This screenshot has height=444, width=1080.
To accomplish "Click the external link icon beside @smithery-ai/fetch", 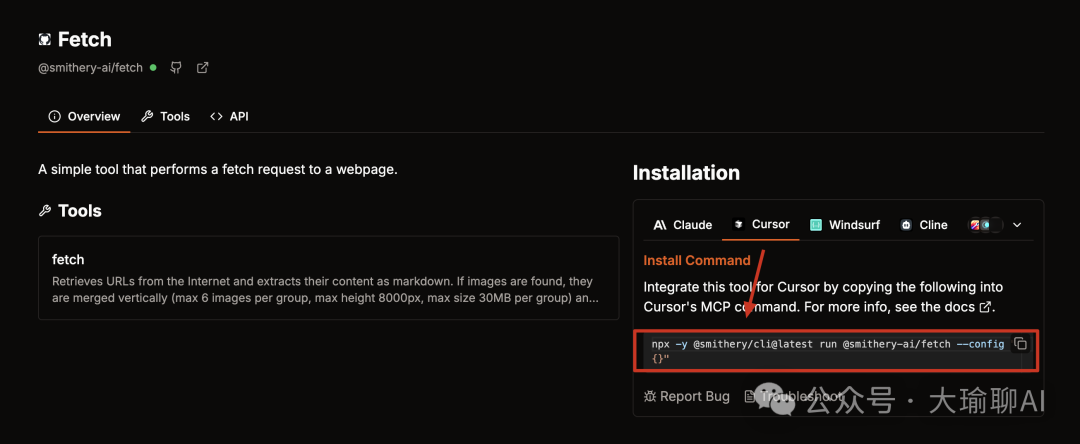I will (203, 68).
